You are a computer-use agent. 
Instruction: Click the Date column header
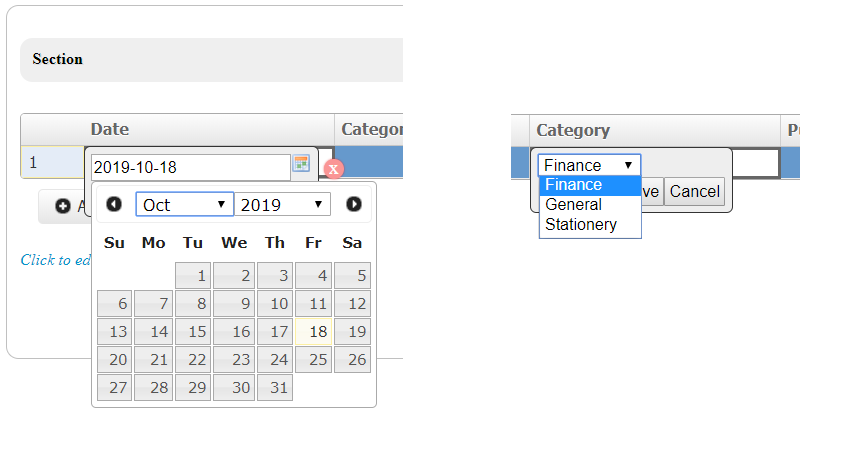[x=110, y=130]
